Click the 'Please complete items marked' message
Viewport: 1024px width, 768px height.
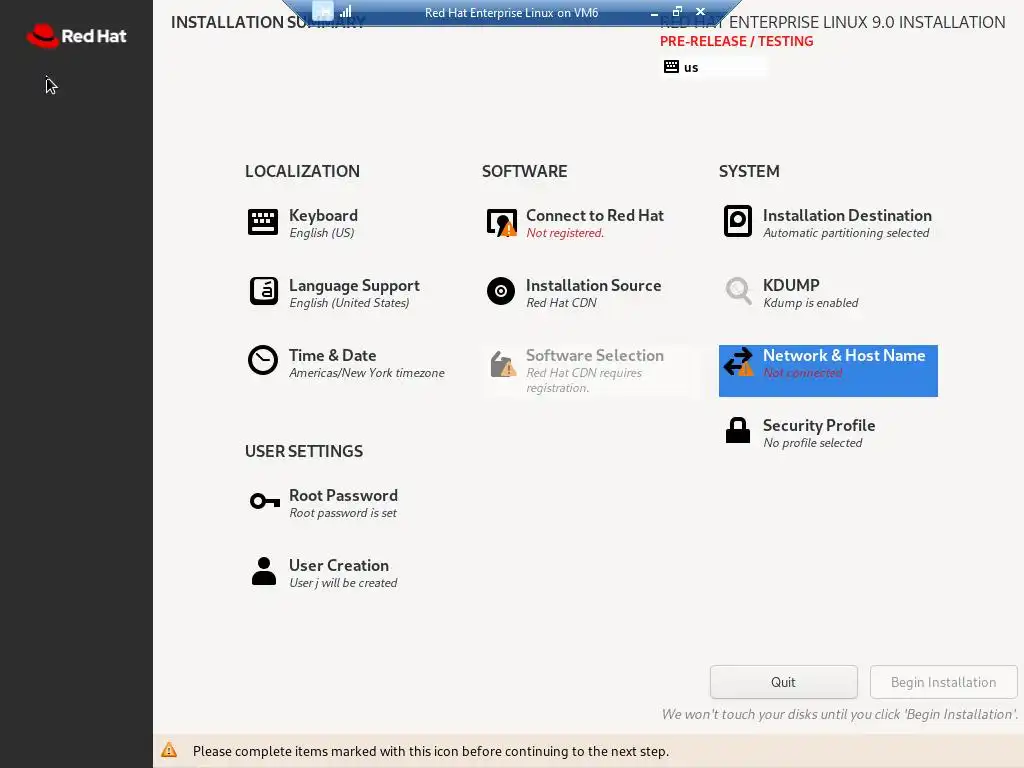tap(430, 751)
